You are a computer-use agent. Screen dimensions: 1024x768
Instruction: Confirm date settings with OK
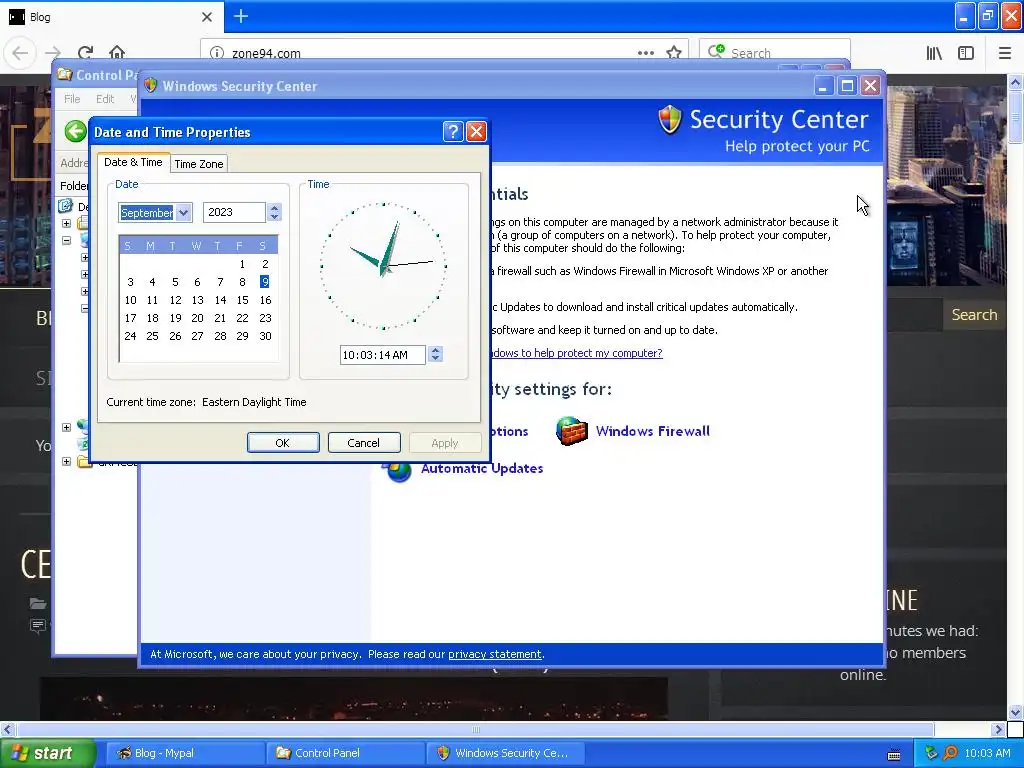(283, 443)
